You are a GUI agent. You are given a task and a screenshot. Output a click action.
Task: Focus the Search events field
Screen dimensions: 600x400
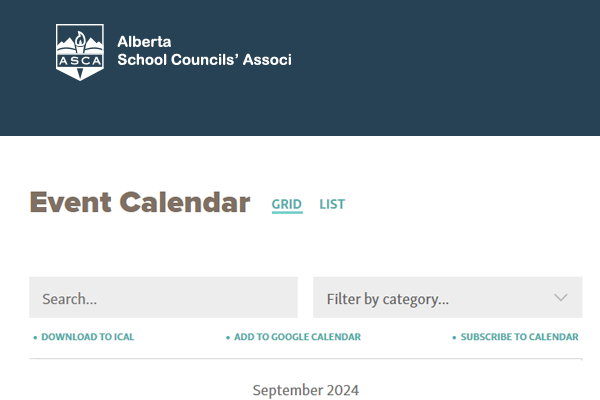click(x=163, y=298)
